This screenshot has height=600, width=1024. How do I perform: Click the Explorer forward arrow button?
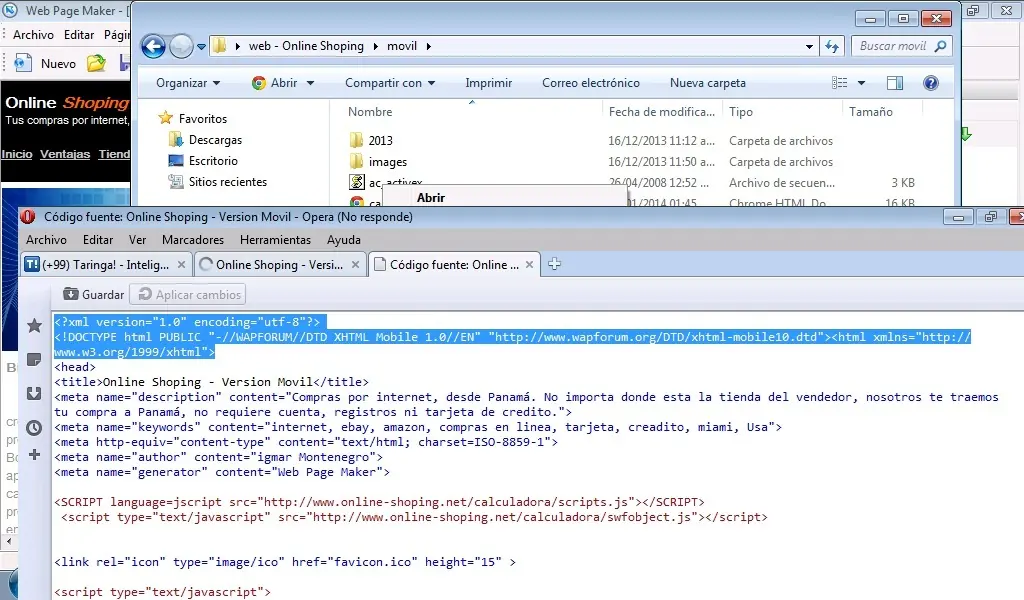pyautogui.click(x=181, y=46)
